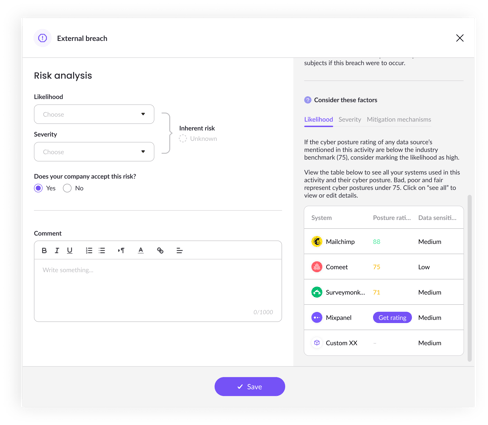The height and width of the screenshot is (425, 488).
Task: Select Yes for accepting this risk
Action: tap(38, 188)
